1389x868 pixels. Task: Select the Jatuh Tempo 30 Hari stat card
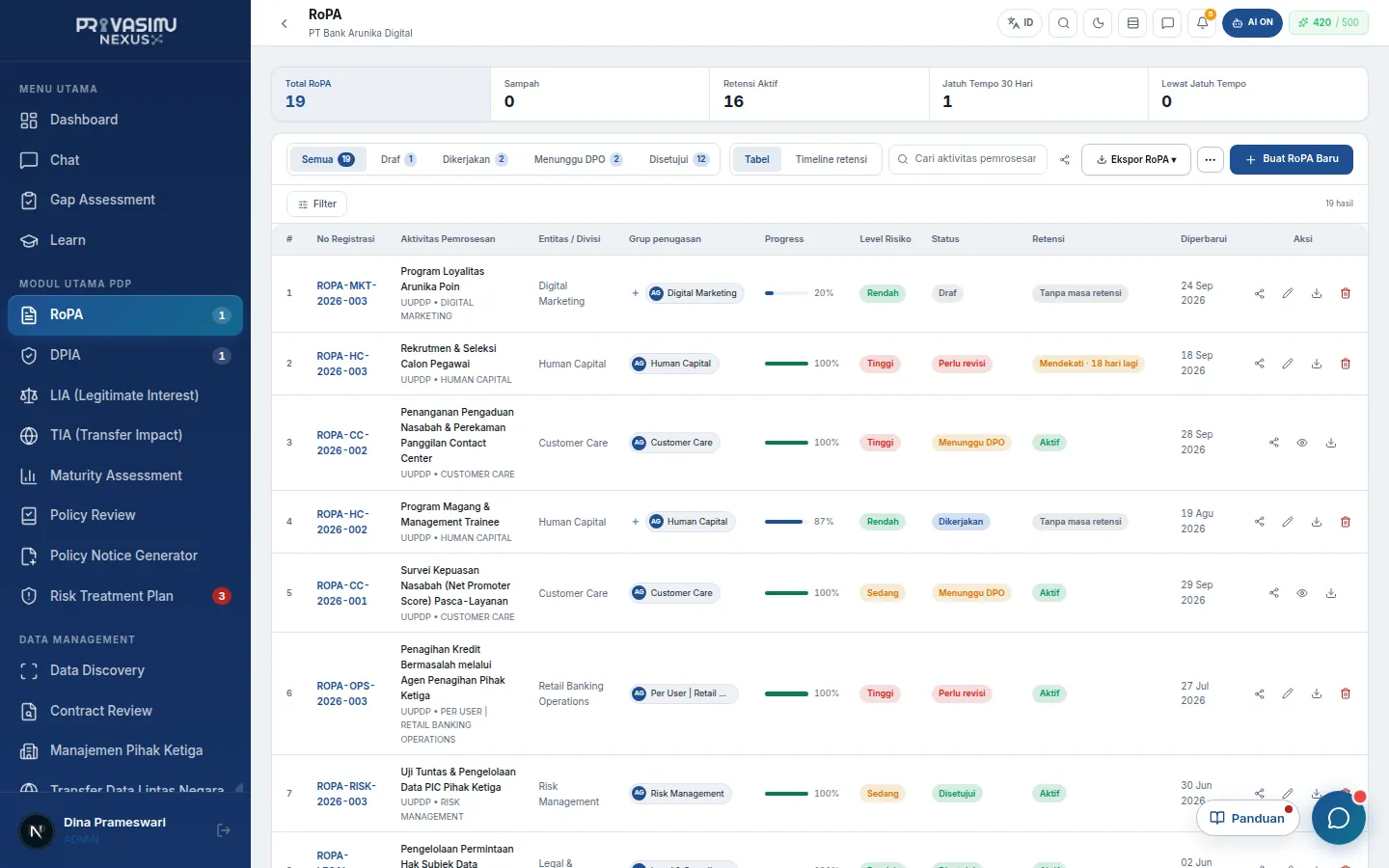pos(1038,94)
